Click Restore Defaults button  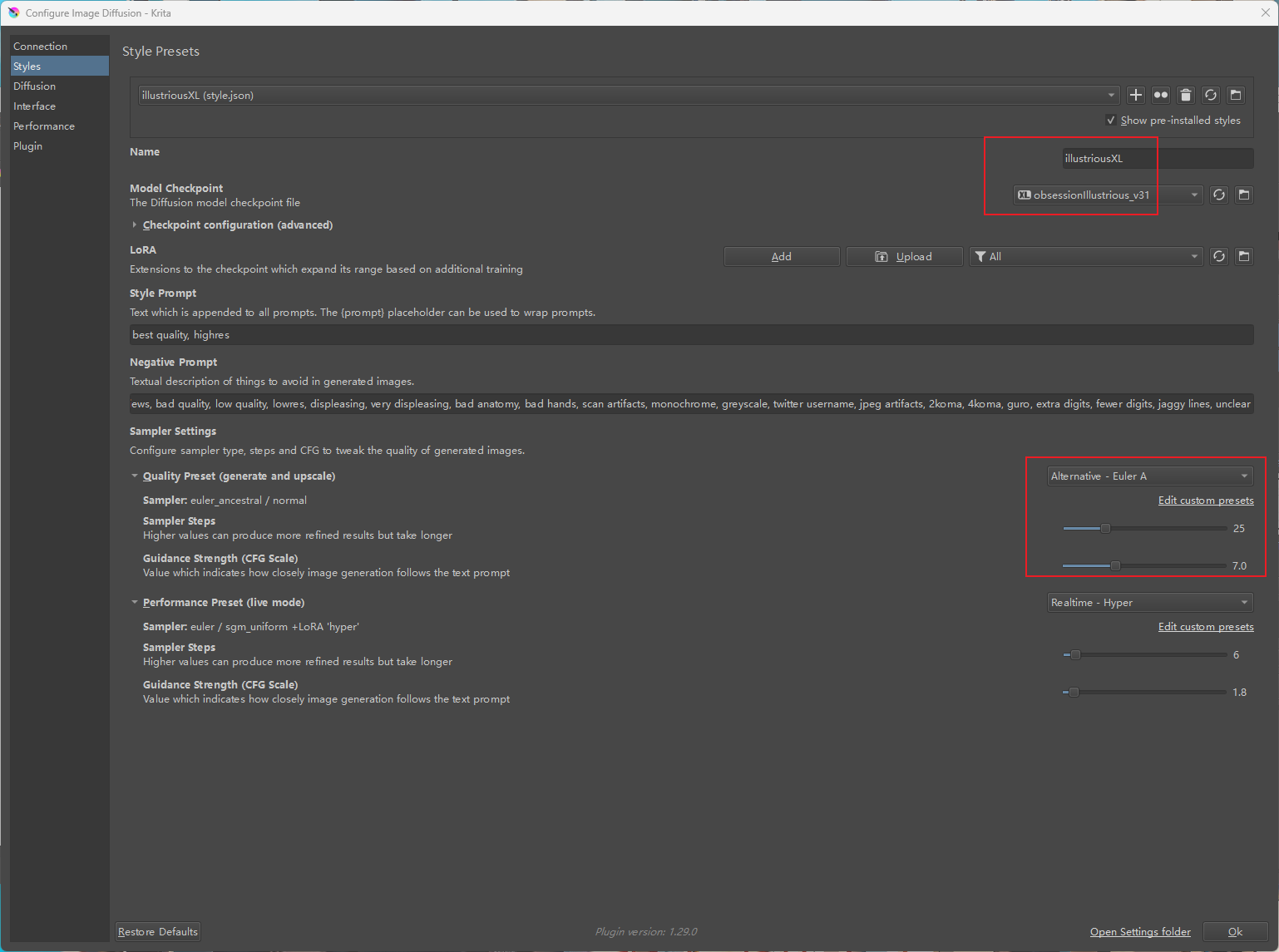158,931
